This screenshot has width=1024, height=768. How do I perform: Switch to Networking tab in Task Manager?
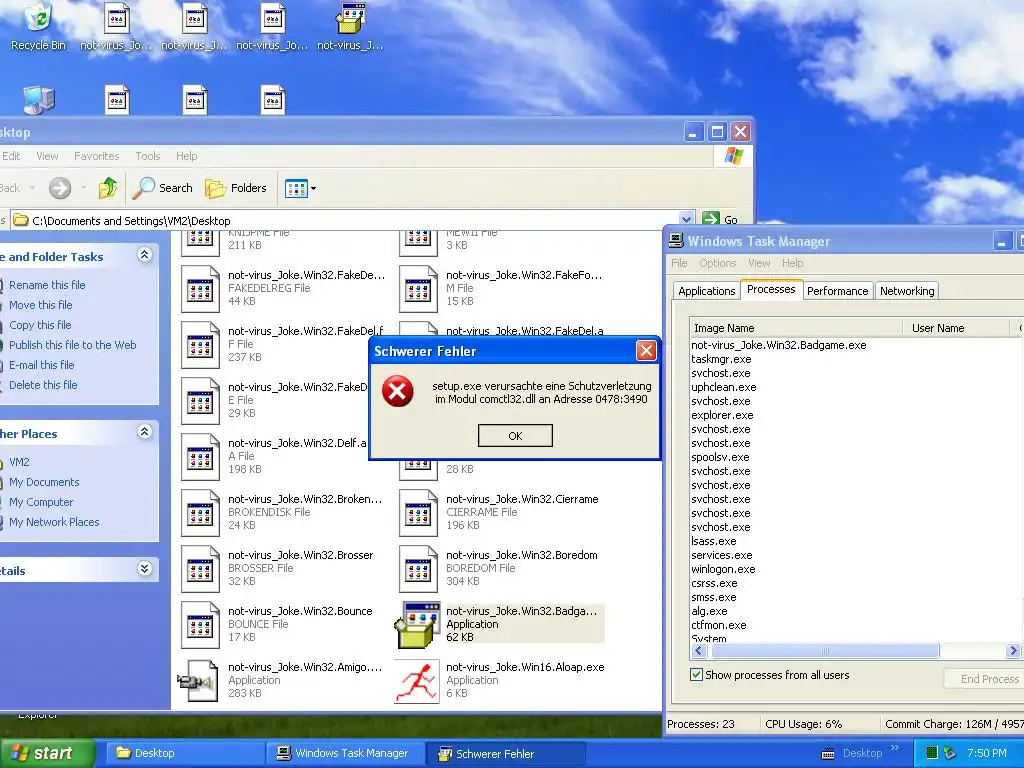906,291
